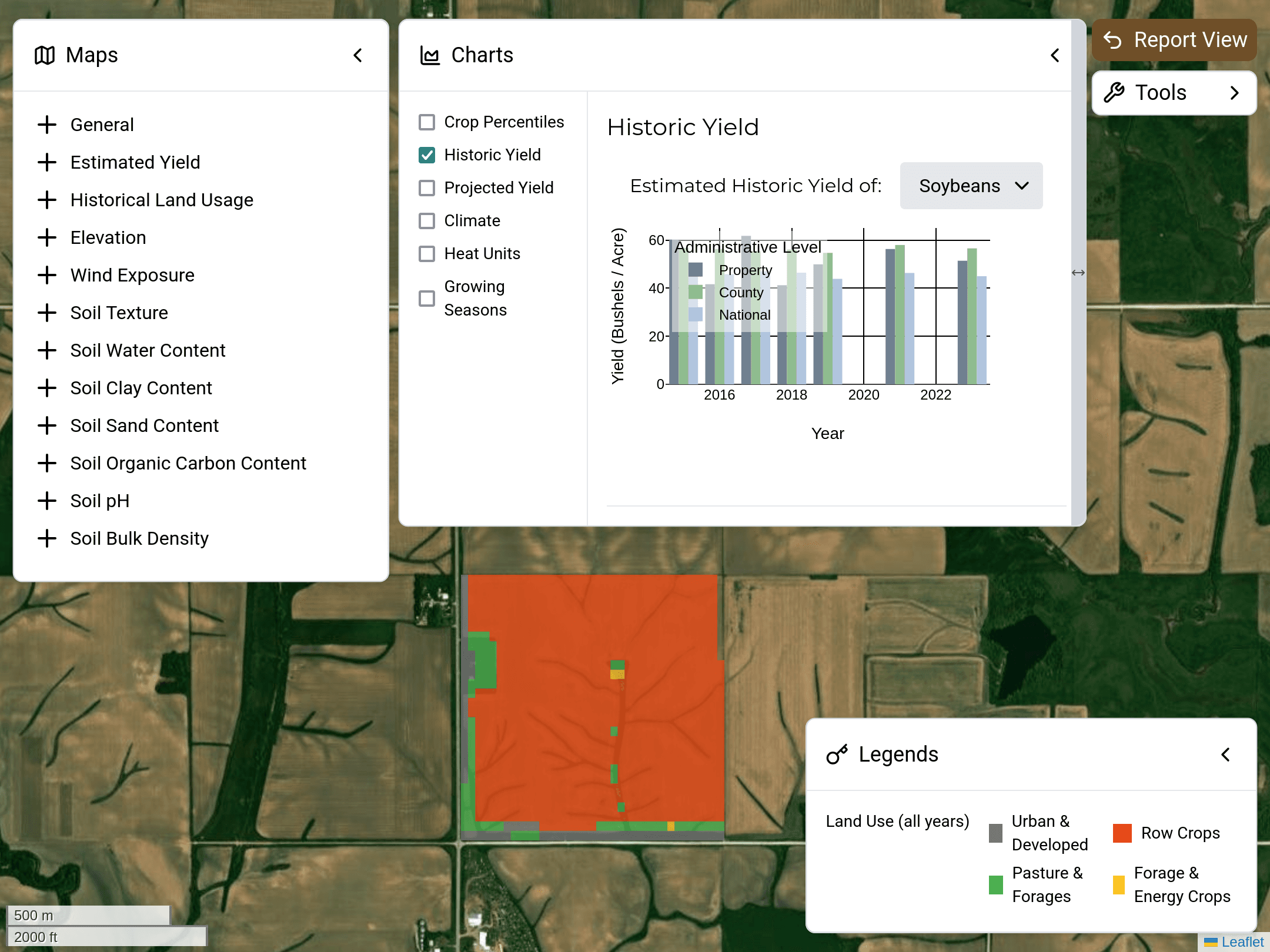The image size is (1270, 952).
Task: Open the Soil Sand Content group
Action: 145,425
